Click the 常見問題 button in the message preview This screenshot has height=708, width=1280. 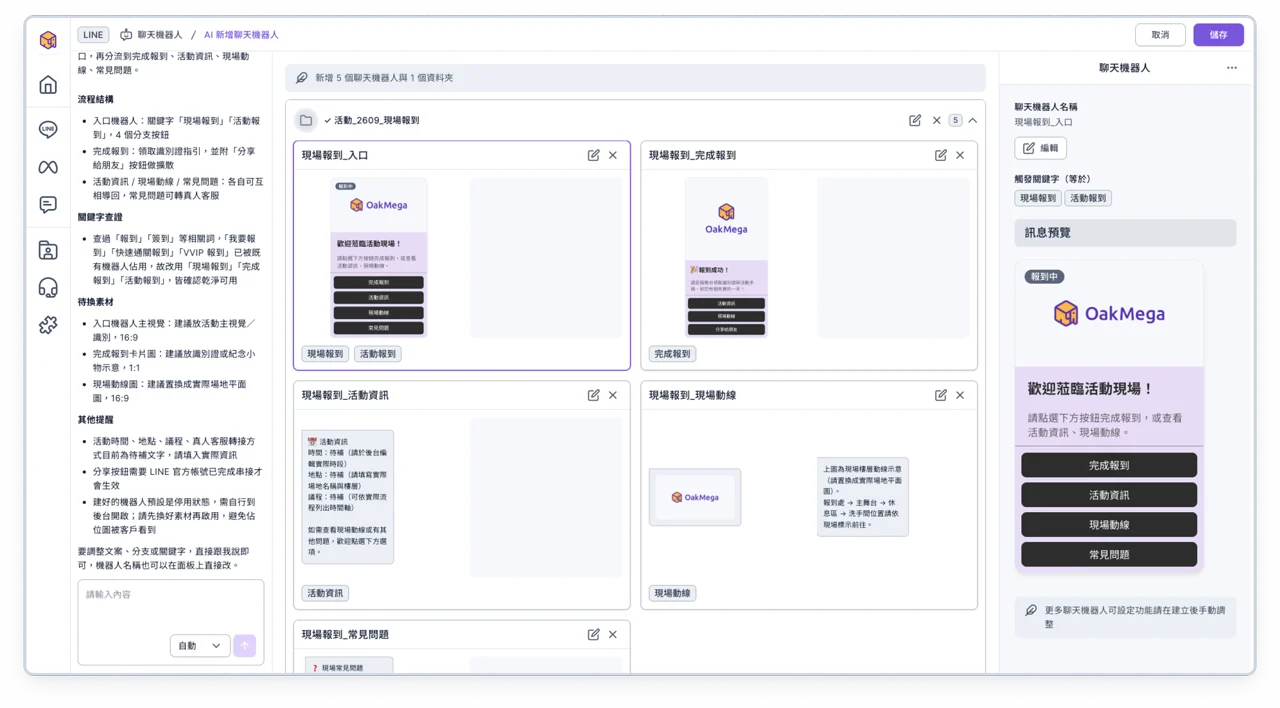[x=1109, y=554]
